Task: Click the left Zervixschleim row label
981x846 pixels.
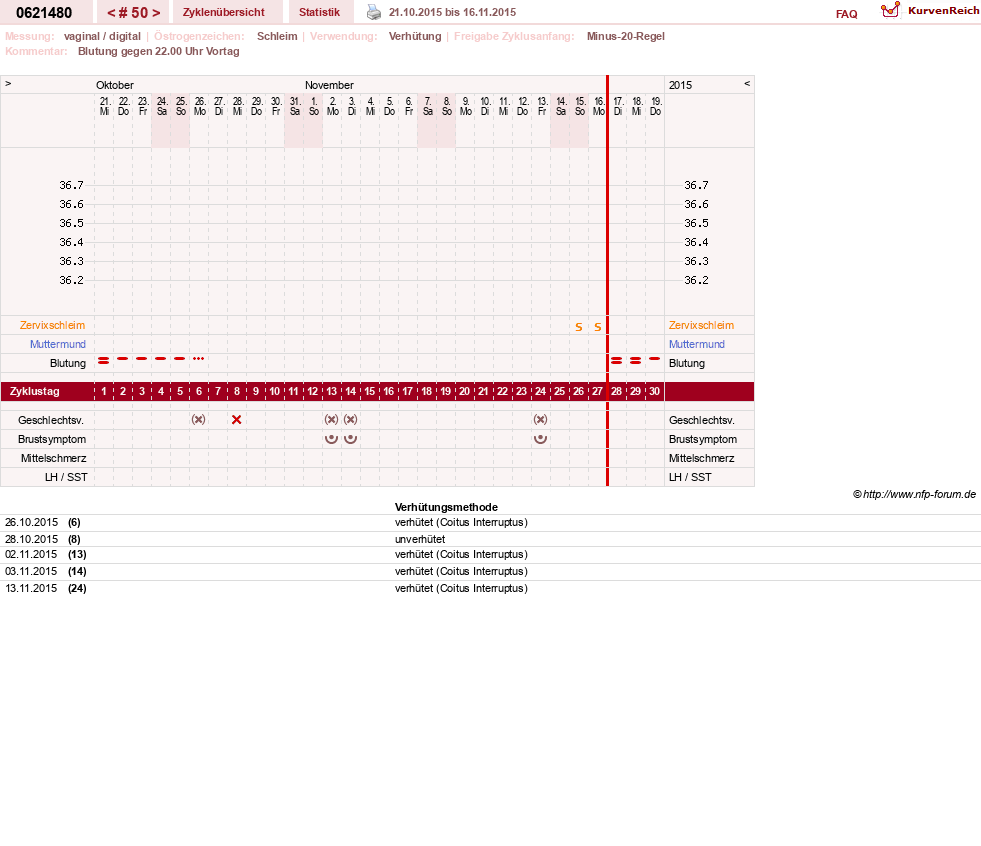Action: (x=53, y=325)
